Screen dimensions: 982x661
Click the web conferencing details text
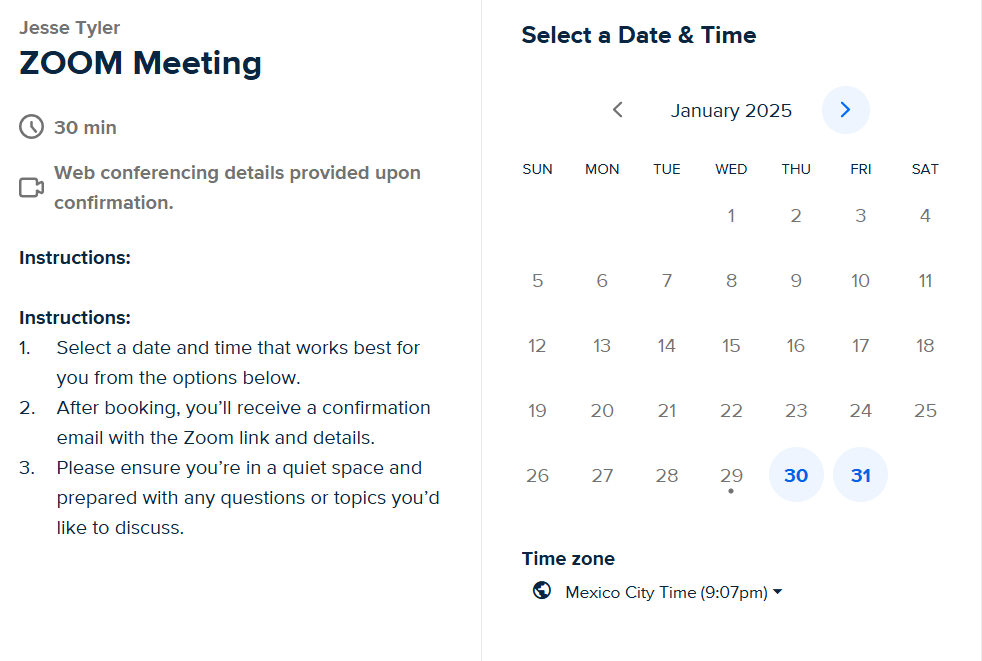(x=237, y=187)
